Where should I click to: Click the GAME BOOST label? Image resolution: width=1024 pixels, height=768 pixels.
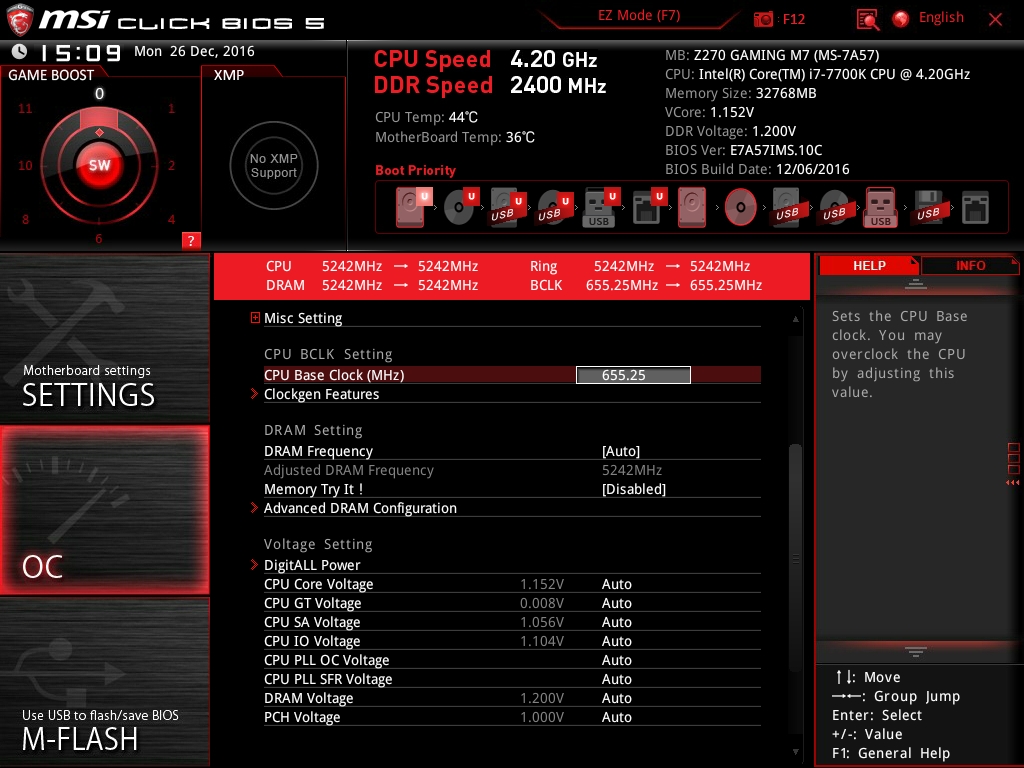[51, 75]
